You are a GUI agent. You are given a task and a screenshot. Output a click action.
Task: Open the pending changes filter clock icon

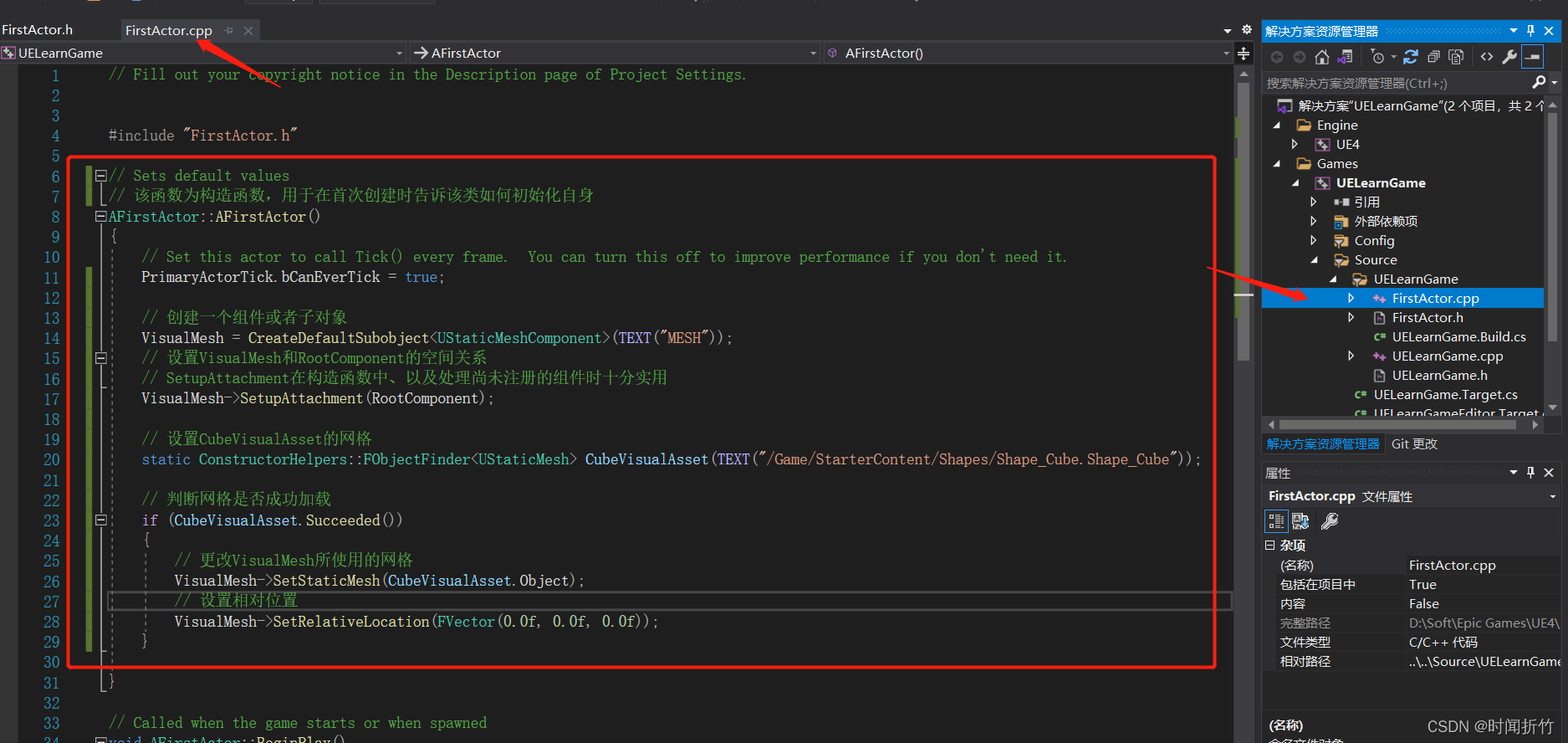1377,57
